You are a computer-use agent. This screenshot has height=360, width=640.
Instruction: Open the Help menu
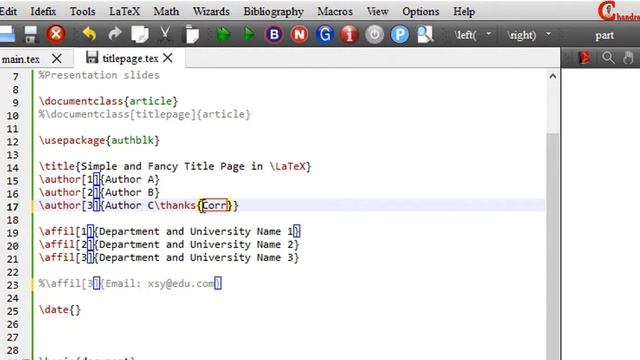pos(464,11)
